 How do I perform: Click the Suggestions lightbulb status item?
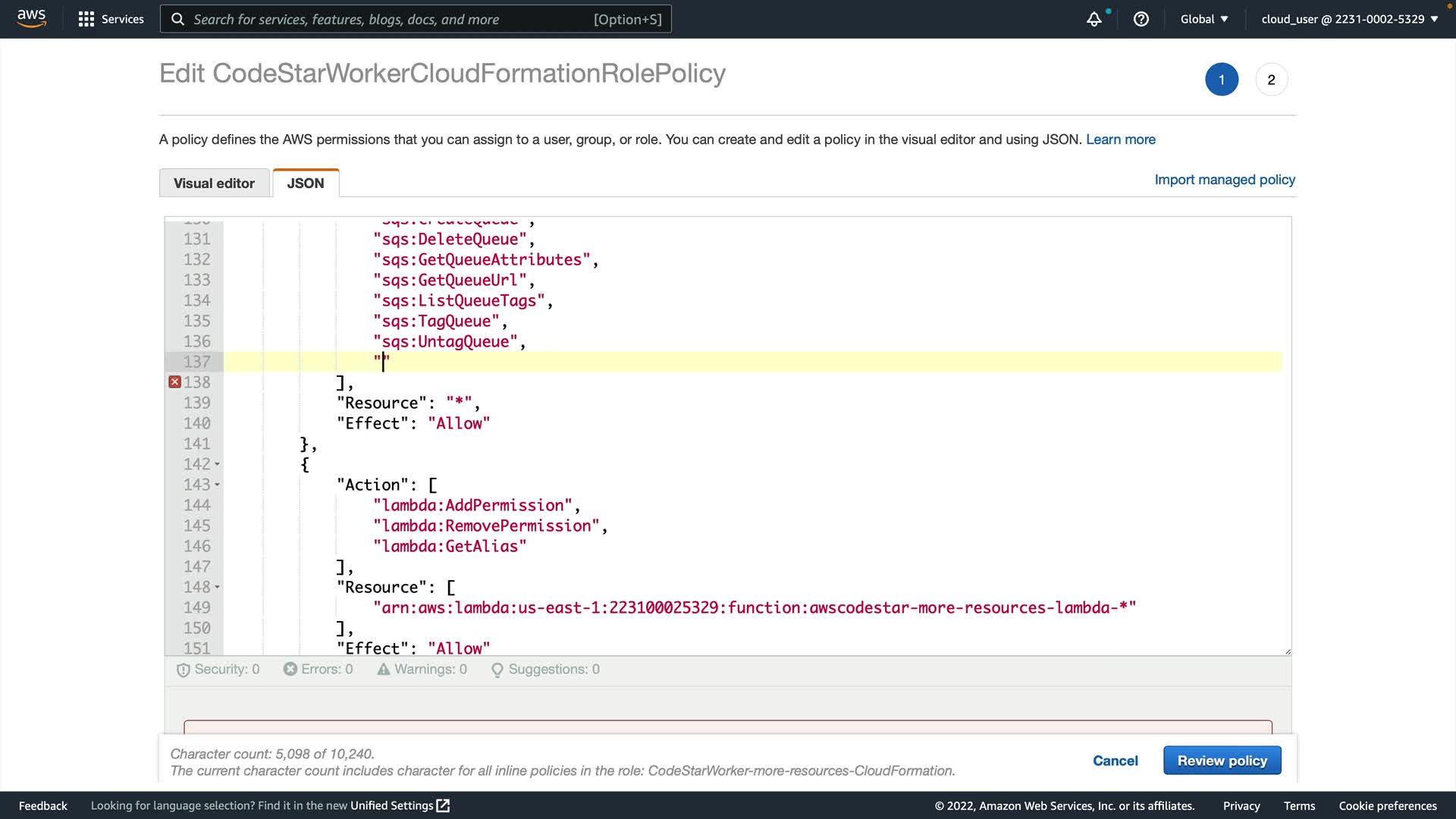(x=545, y=670)
